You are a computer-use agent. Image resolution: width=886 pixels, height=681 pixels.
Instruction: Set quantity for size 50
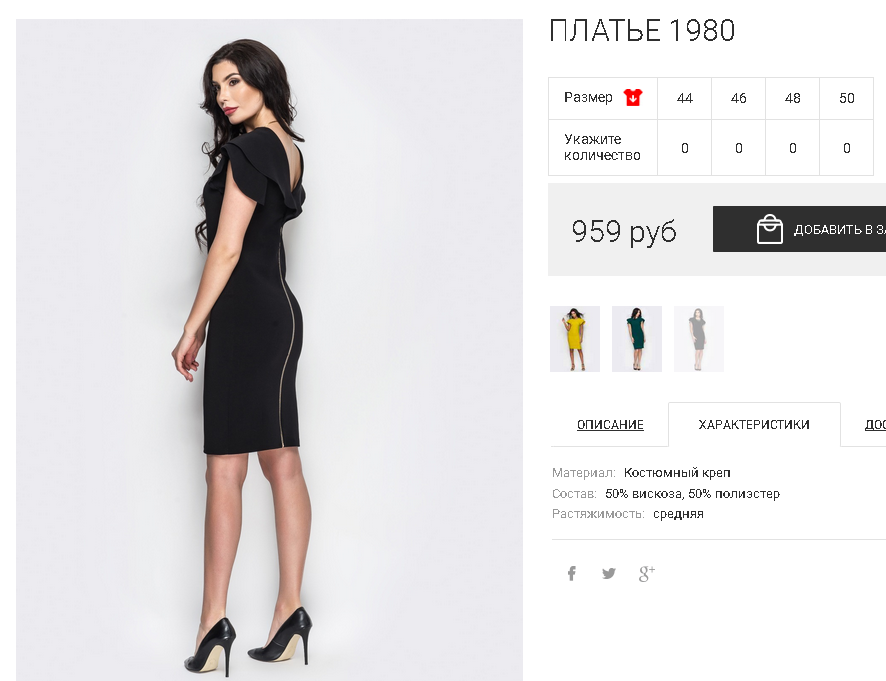click(x=846, y=148)
